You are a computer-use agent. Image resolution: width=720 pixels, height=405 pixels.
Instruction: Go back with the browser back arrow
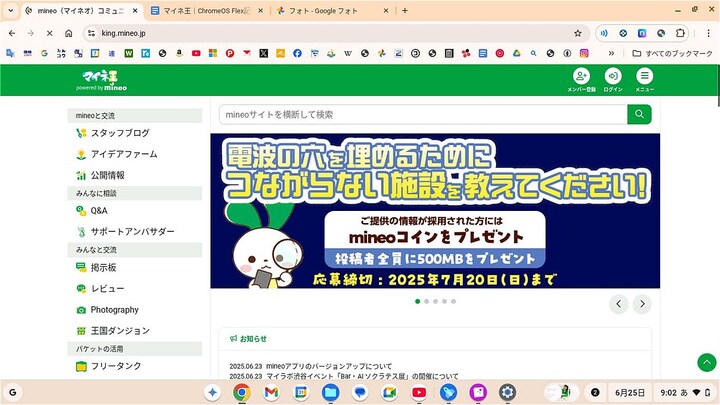12,33
